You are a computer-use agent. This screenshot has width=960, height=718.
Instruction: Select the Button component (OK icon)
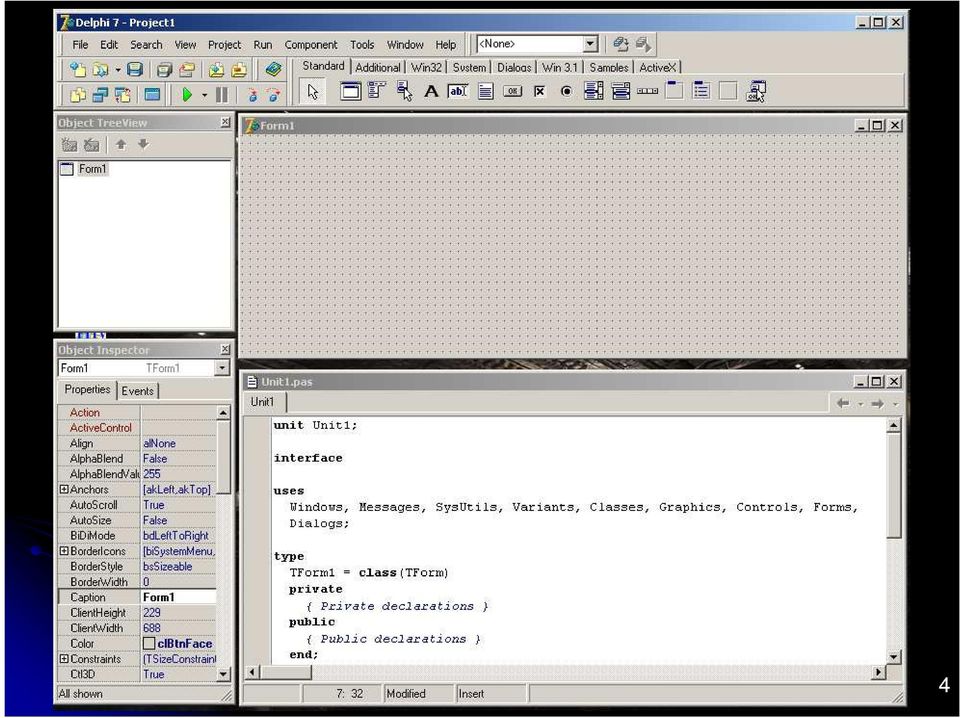(512, 91)
